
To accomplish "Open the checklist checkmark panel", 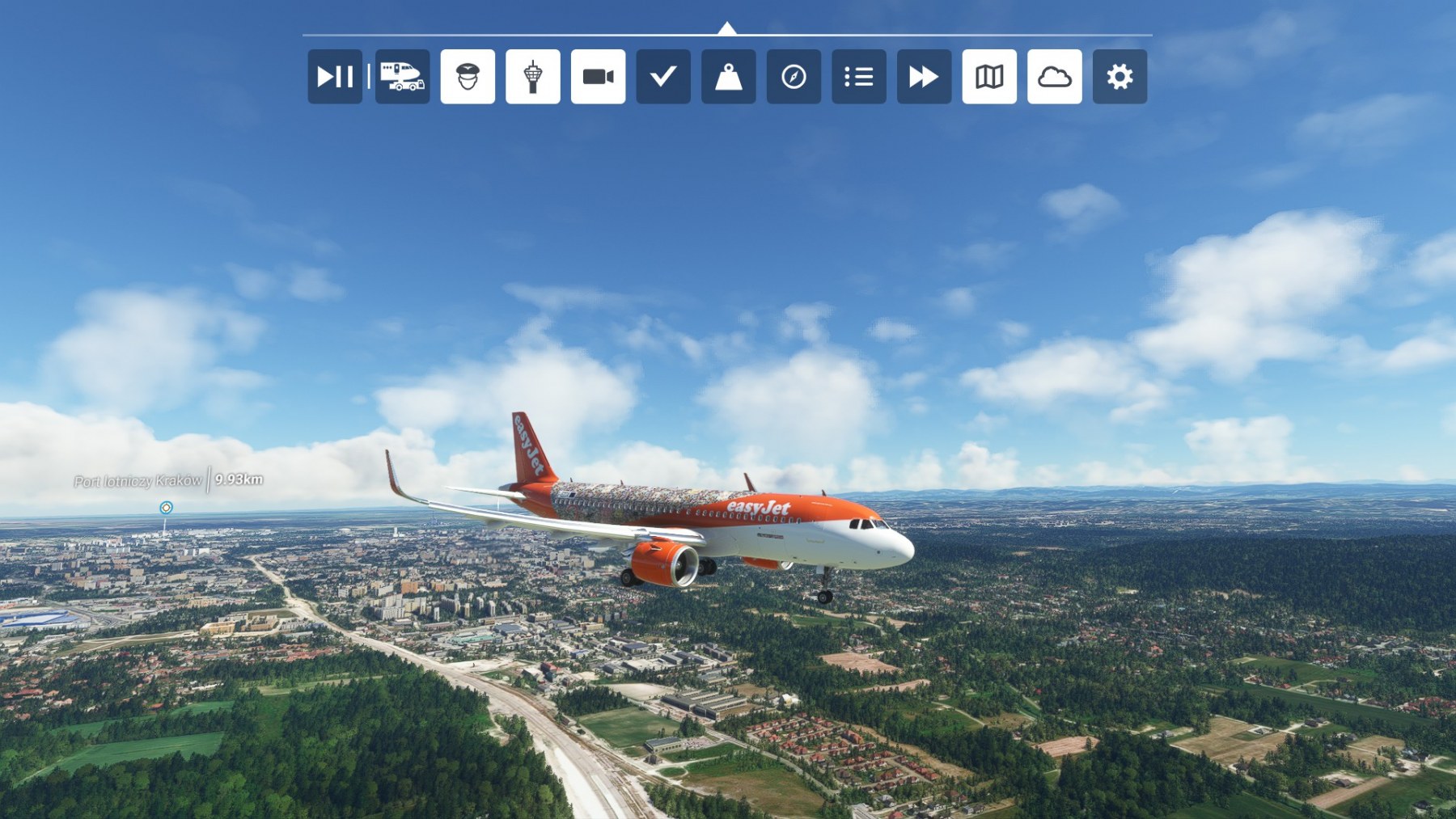I will pyautogui.click(x=663, y=77).
